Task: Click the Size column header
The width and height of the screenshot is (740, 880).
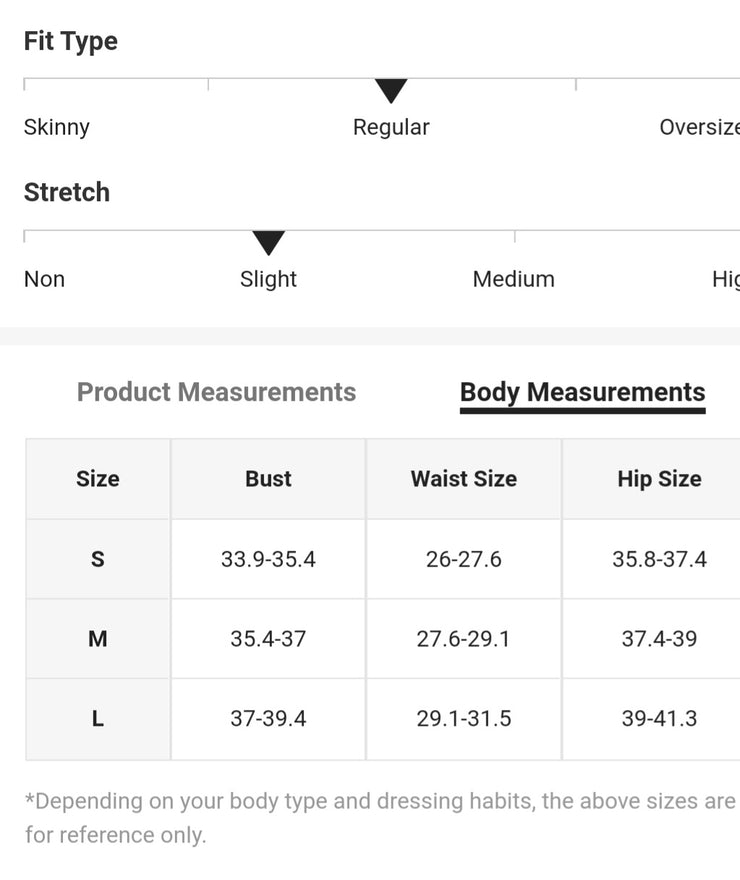Action: click(98, 479)
